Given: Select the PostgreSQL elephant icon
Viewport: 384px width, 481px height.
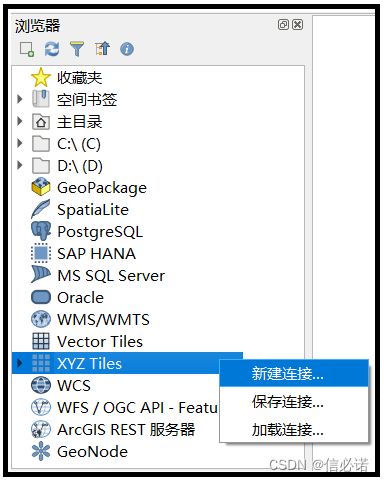Looking at the screenshot, I should coord(41,231).
